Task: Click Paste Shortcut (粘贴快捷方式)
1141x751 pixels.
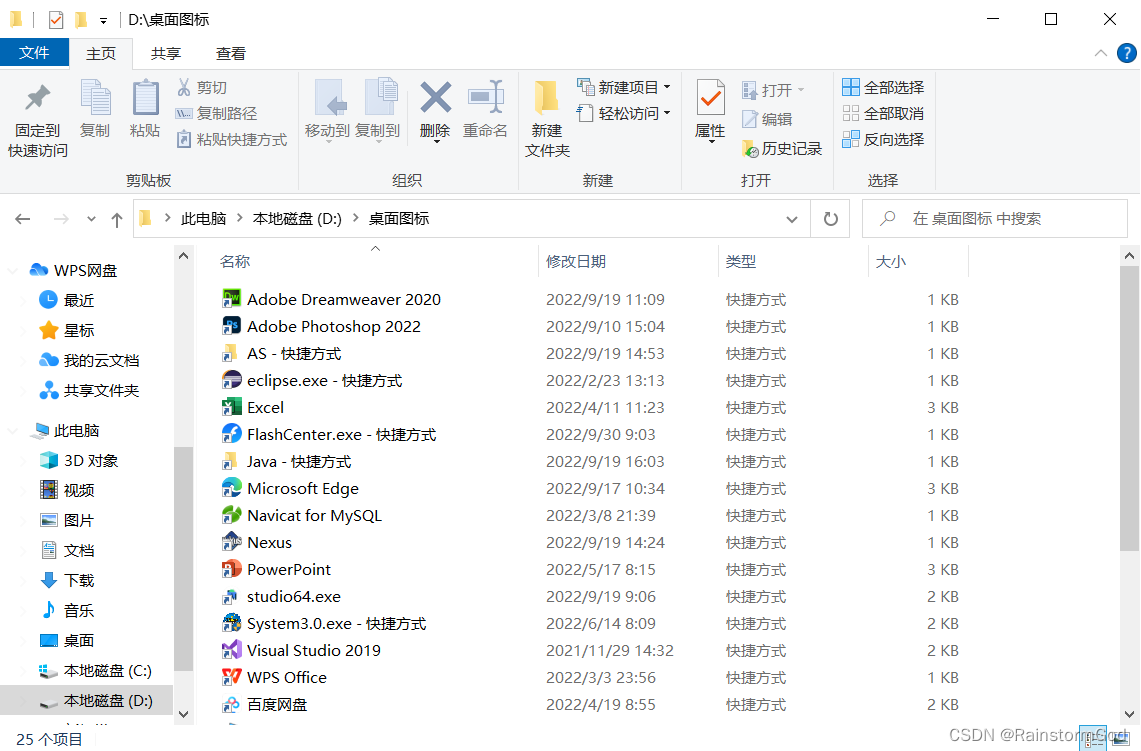Action: 231,140
